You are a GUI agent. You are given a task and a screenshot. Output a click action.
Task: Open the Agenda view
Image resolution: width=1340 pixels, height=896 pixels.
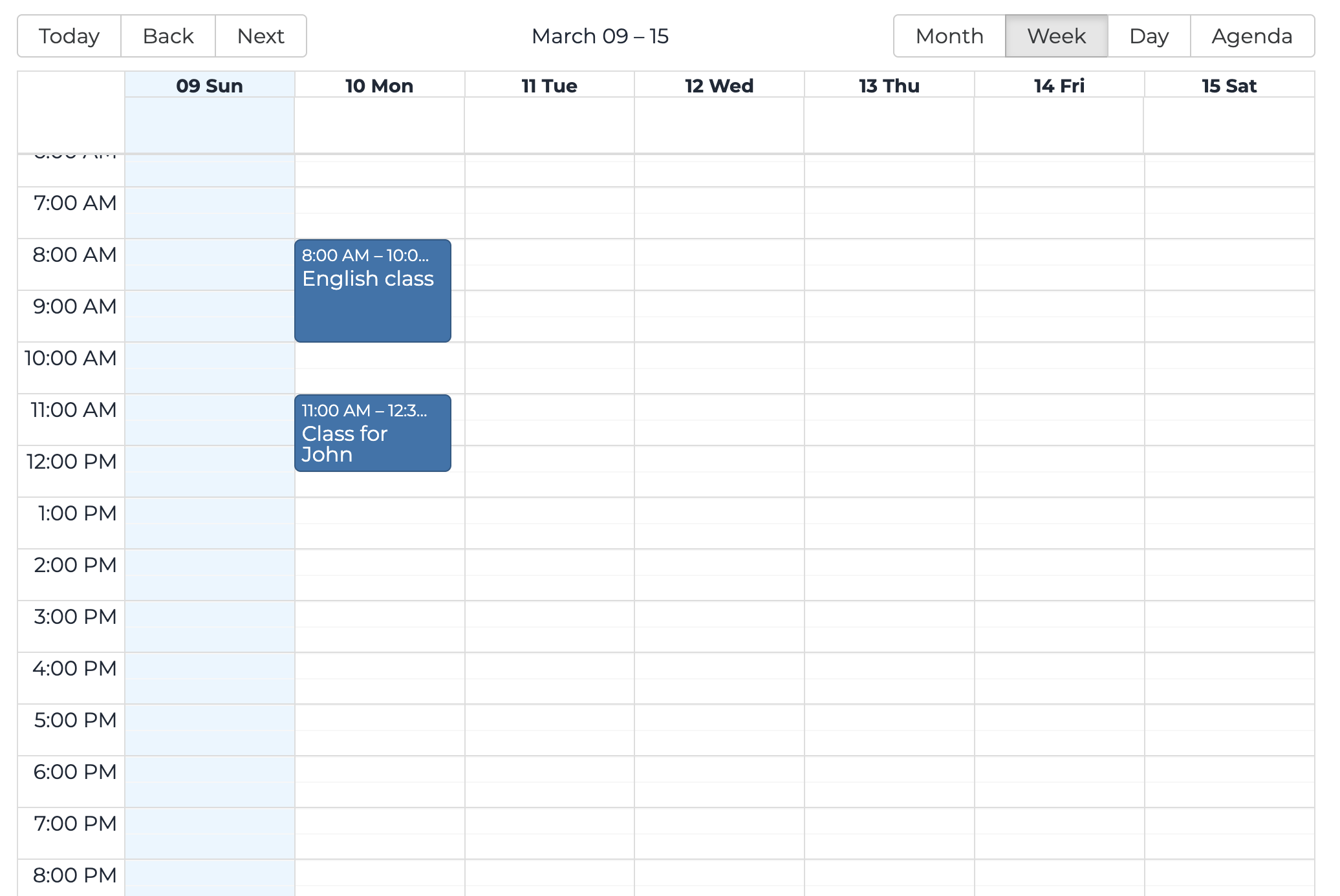[x=1251, y=36]
